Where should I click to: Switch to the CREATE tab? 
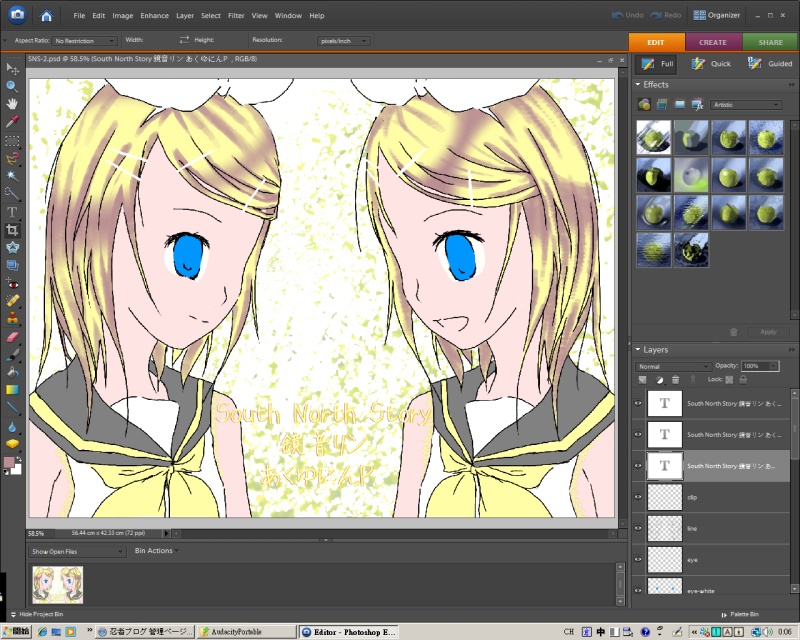coord(713,42)
